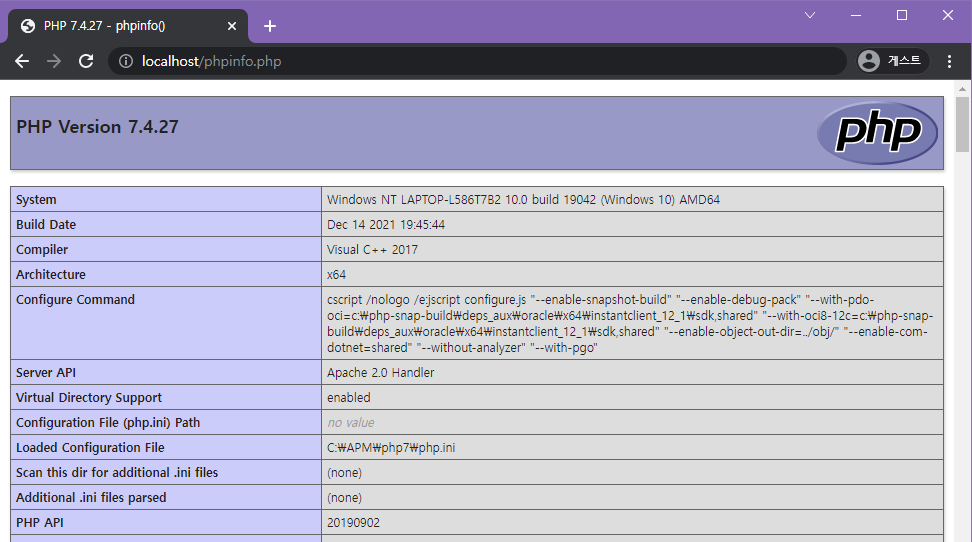
Task: Select the Windows NT LAPTOP-L586T7B2 system value
Action: click(x=523, y=200)
